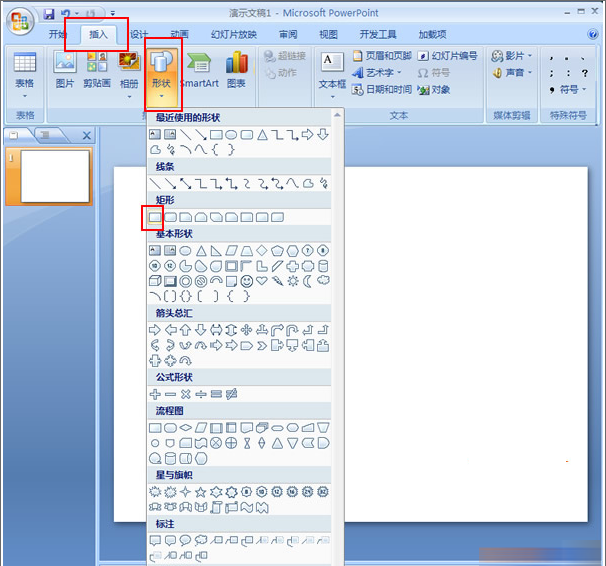This screenshot has height=566, width=606.
Task: Insert a chart with 图表
Action: click(x=236, y=70)
